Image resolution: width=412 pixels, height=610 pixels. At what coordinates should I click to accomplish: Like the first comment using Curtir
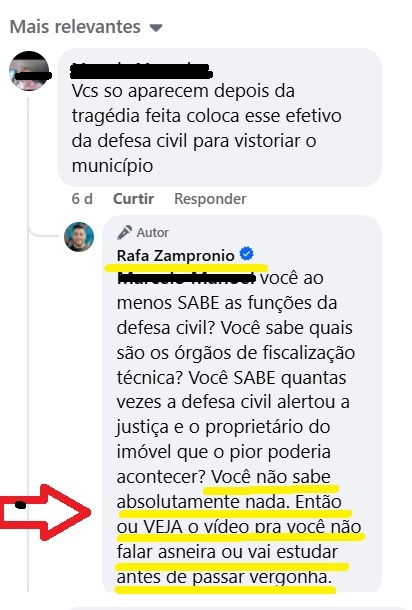tap(133, 199)
